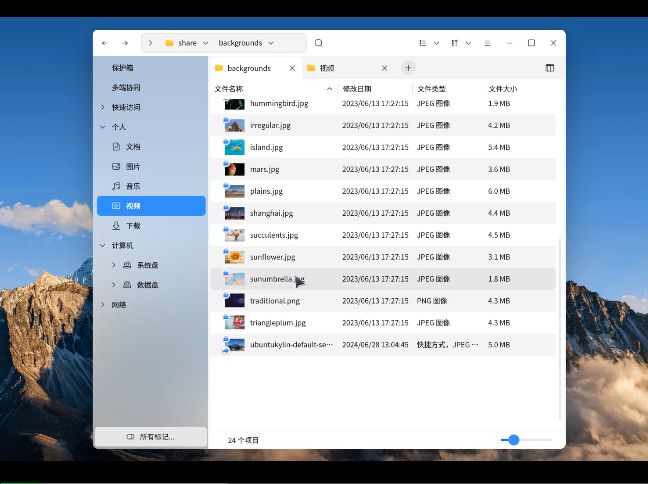
Task: Expand the share path dropdown
Action: pyautogui.click(x=206, y=43)
